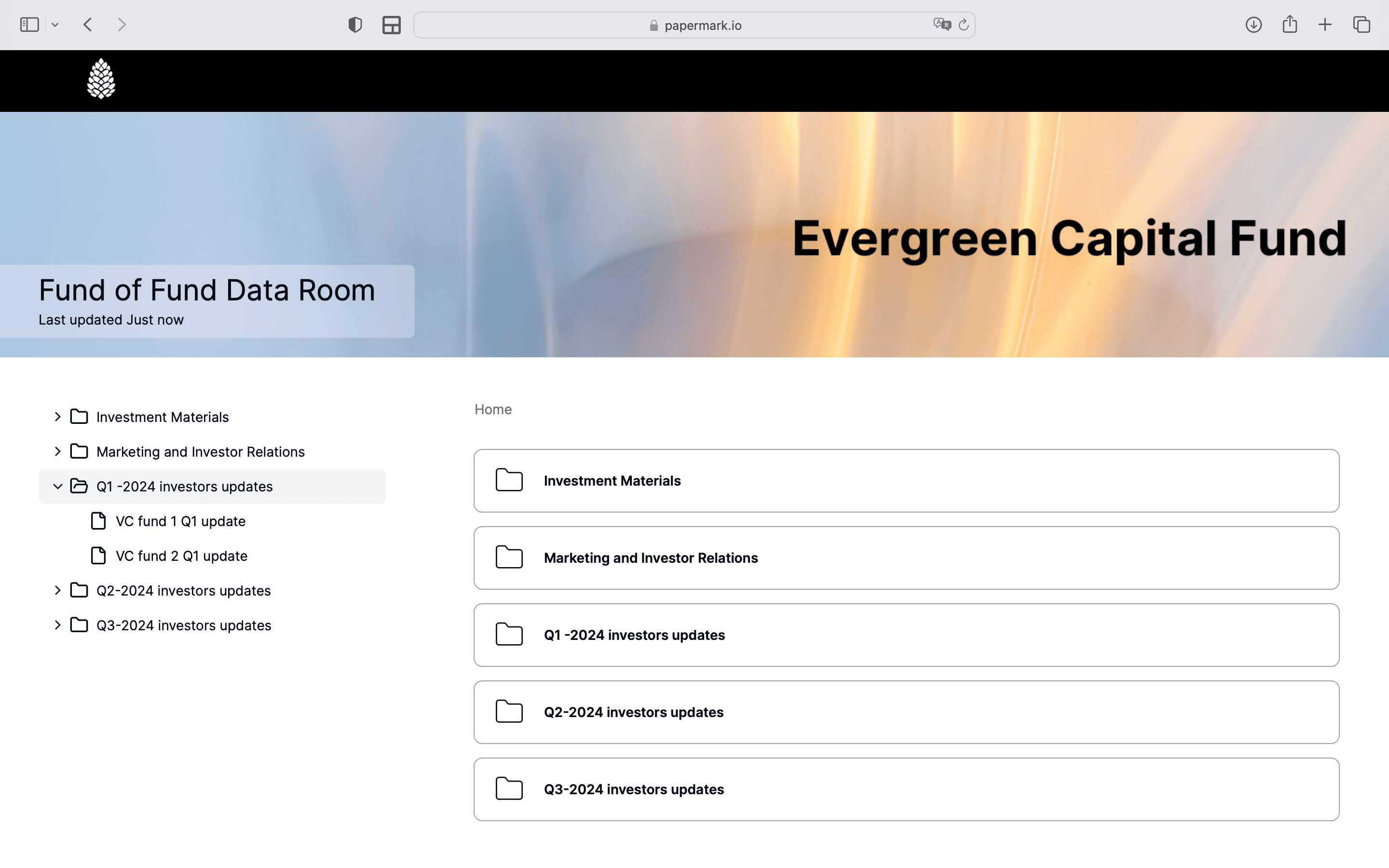This screenshot has height=868, width=1389.
Task: Expand the Q3-2024 investors updates tree item
Action: [x=57, y=625]
